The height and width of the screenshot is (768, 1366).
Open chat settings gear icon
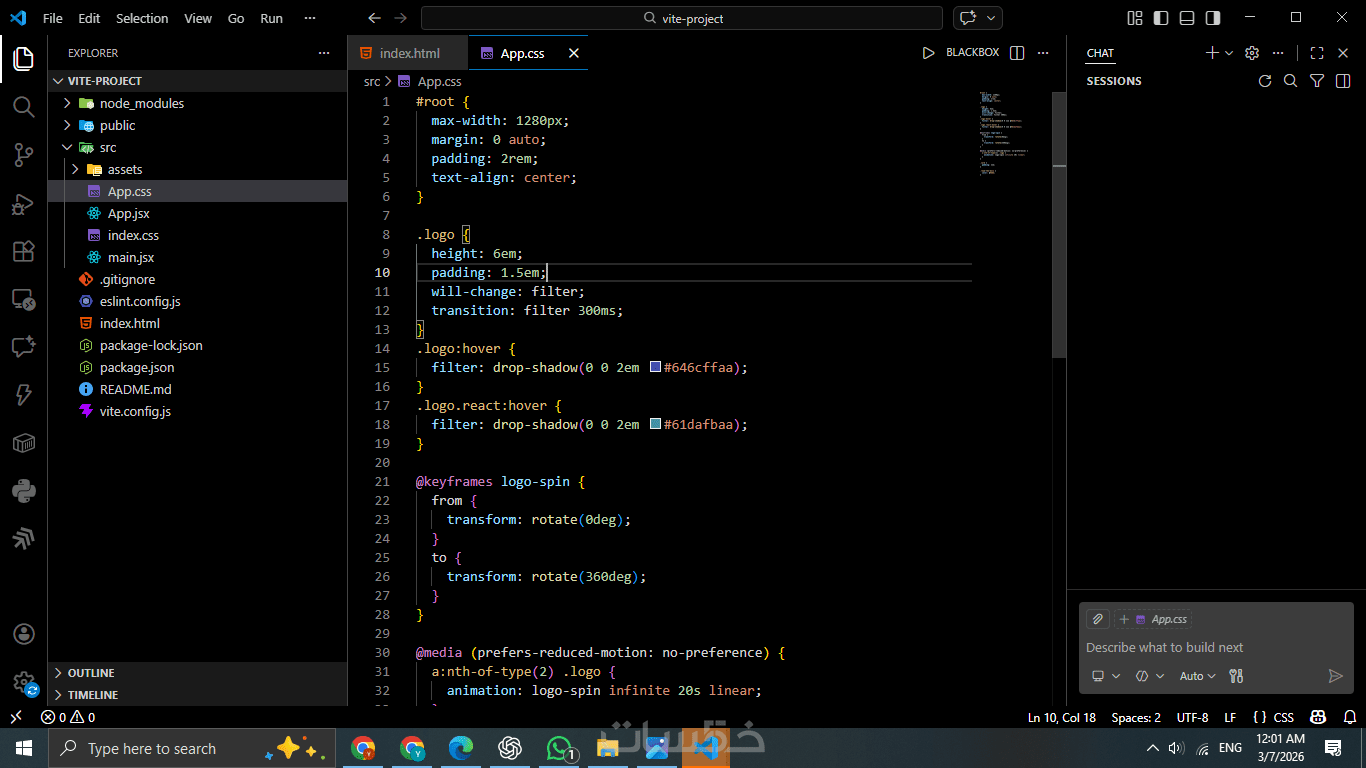point(1252,53)
